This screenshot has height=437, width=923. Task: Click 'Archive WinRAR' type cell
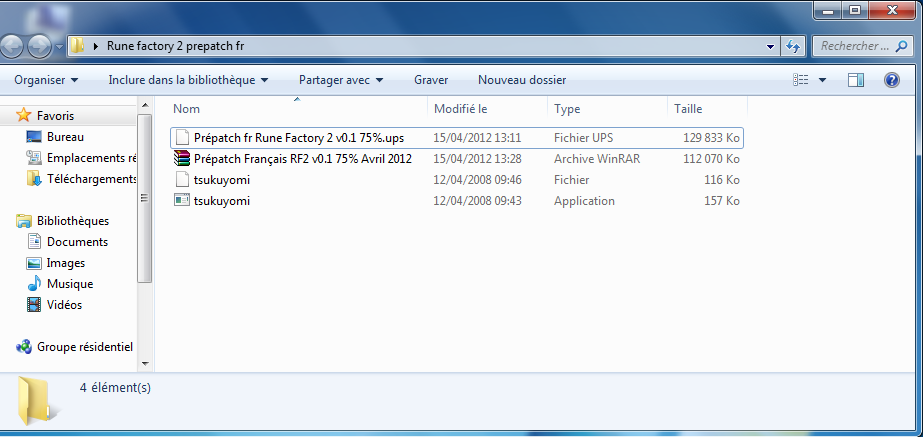point(597,159)
